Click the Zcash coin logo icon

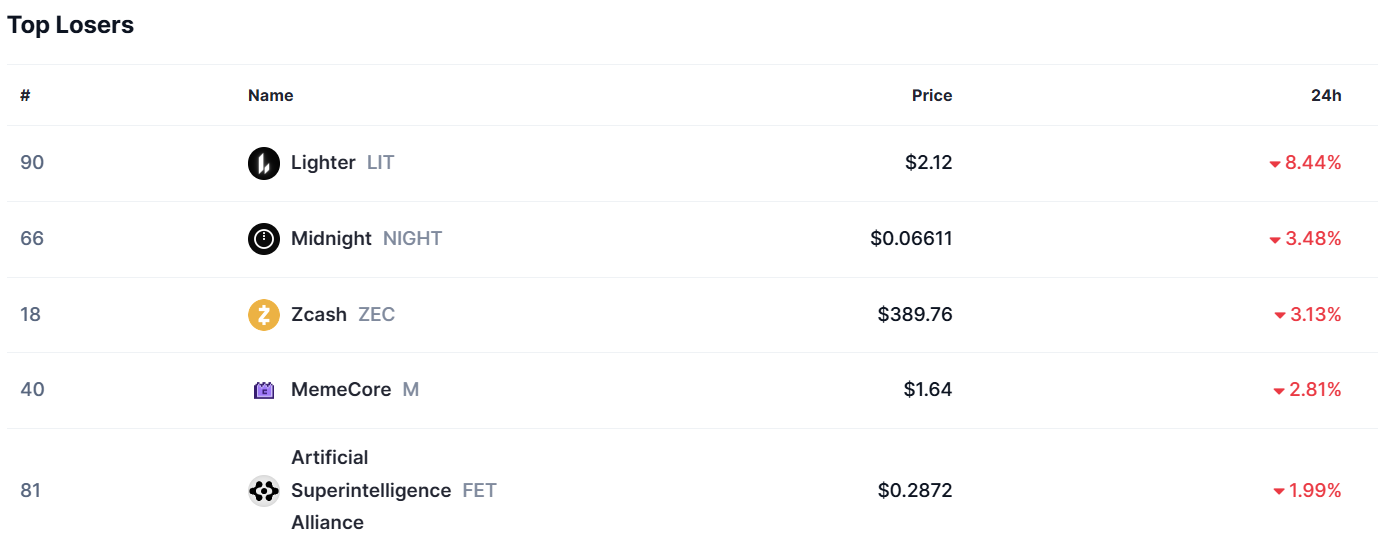[264, 315]
